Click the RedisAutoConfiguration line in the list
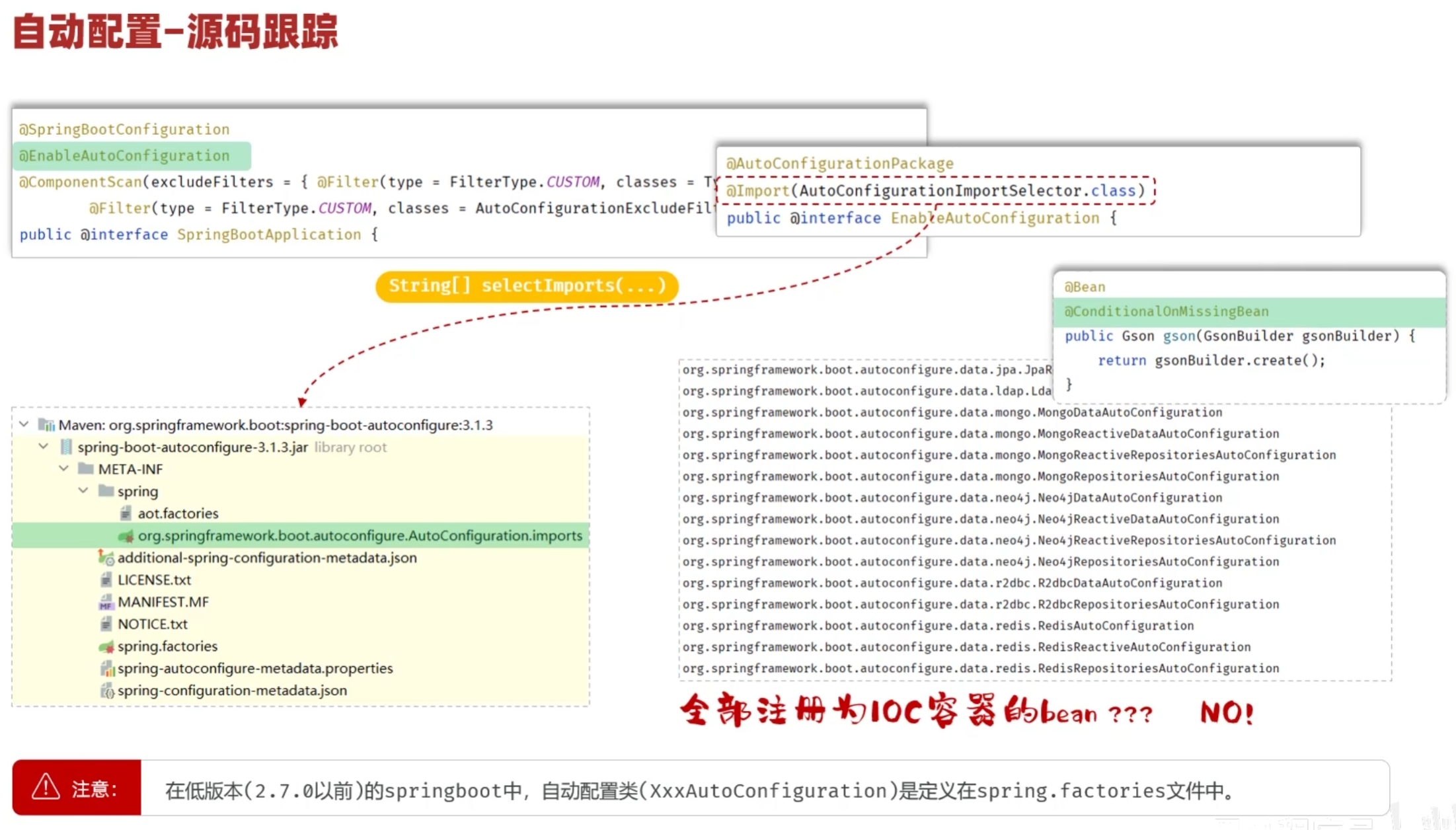 938,626
